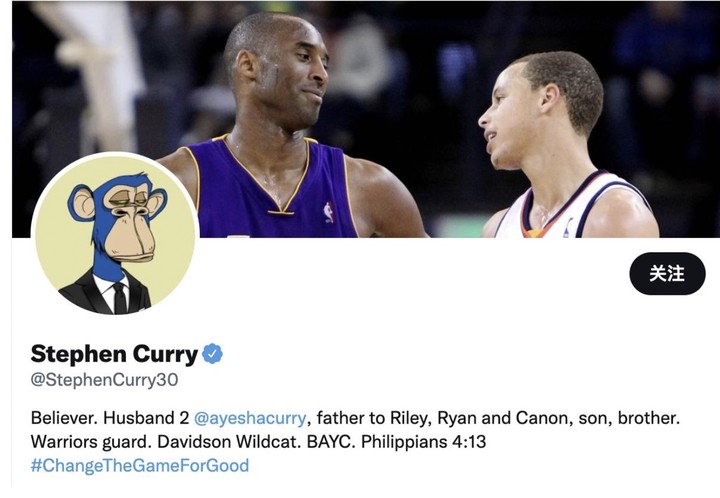Click the black necktie on avatar
The image size is (720, 498).
(x=120, y=298)
